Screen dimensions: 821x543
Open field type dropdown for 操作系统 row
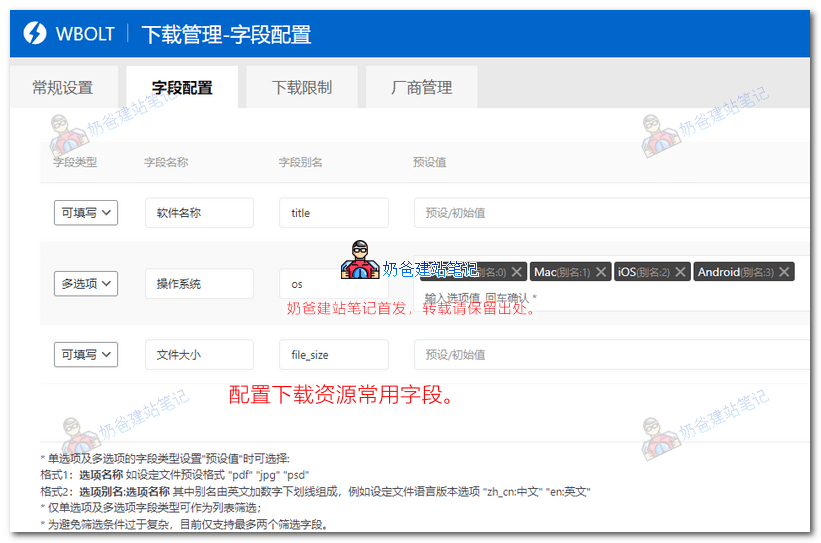(x=86, y=283)
